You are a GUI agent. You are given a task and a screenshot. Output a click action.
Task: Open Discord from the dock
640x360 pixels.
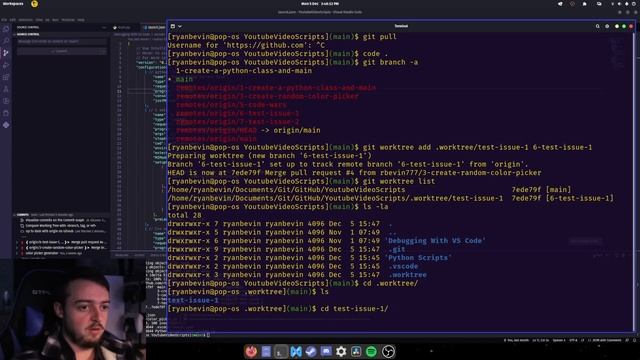(x=326, y=351)
